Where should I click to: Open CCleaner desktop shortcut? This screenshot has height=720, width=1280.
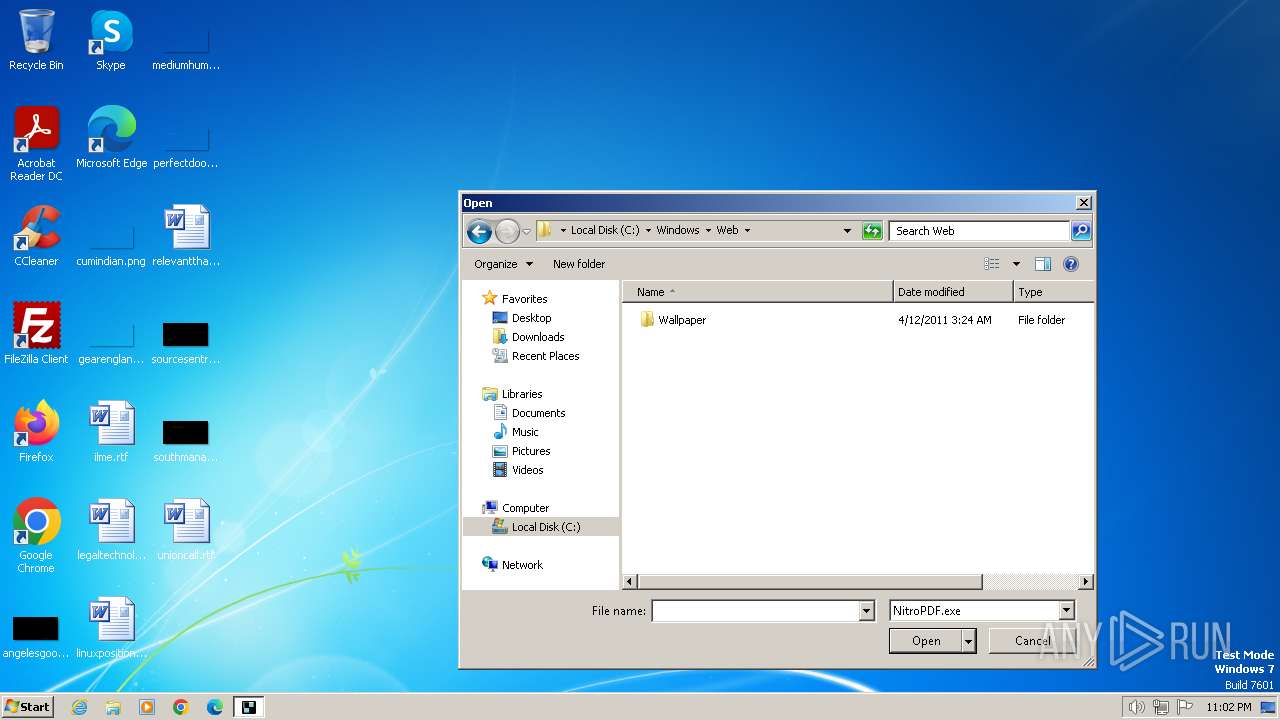36,236
